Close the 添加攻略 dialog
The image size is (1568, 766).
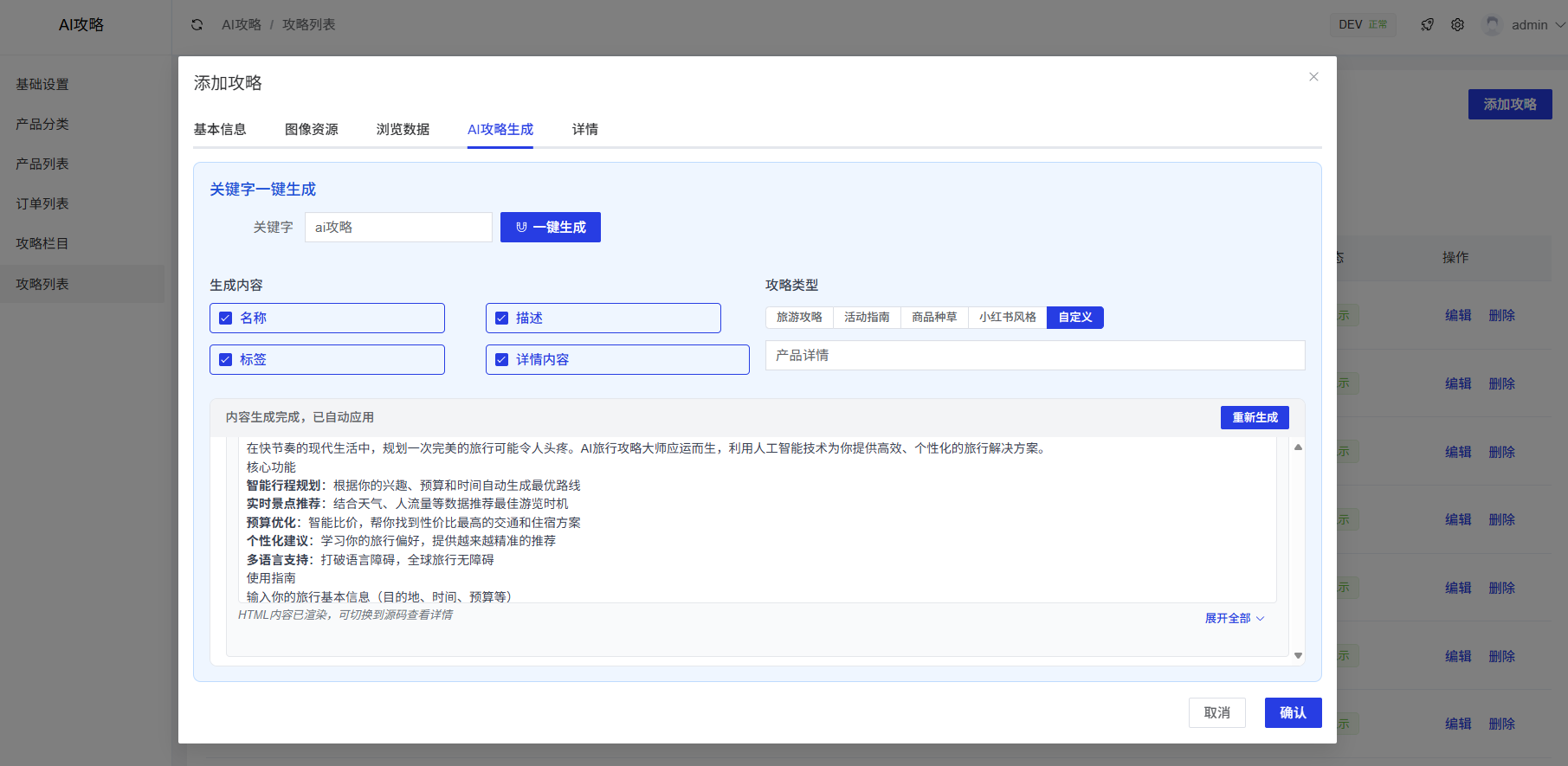1313,77
